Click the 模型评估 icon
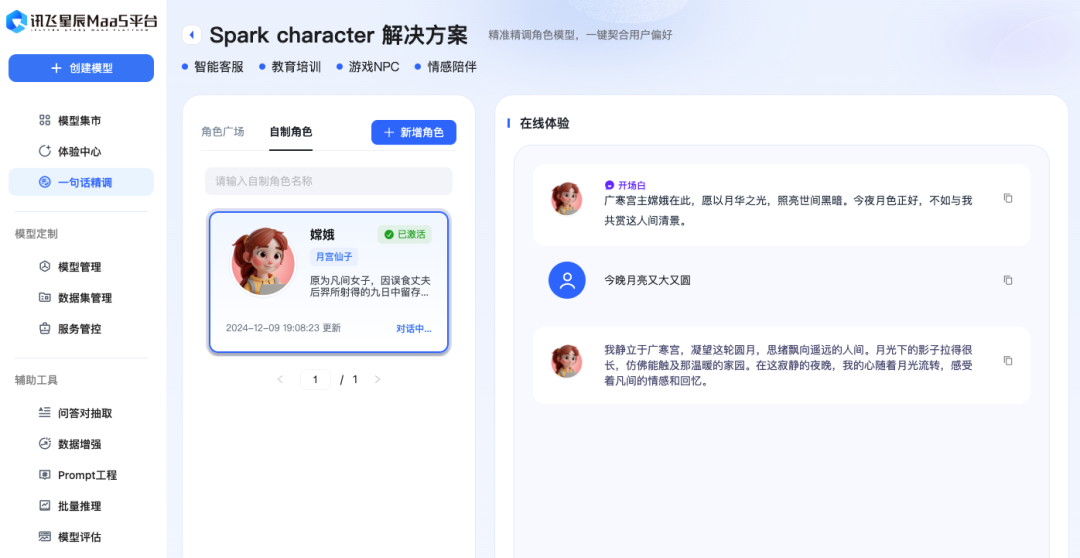Image resolution: width=1080 pixels, height=558 pixels. pos(45,537)
